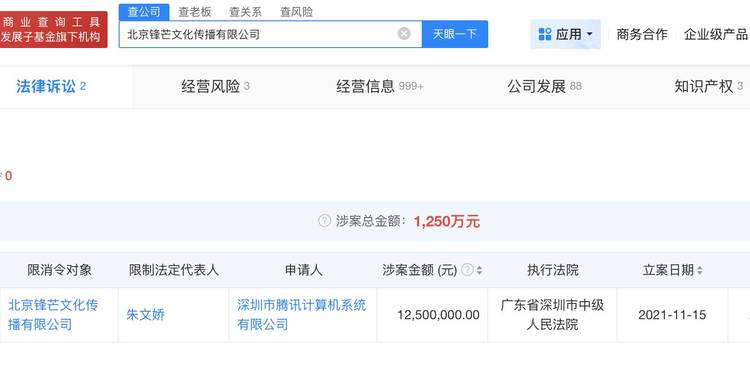Open help icon next to 涉案金额 header
The height and width of the screenshot is (376, 750).
click(467, 270)
